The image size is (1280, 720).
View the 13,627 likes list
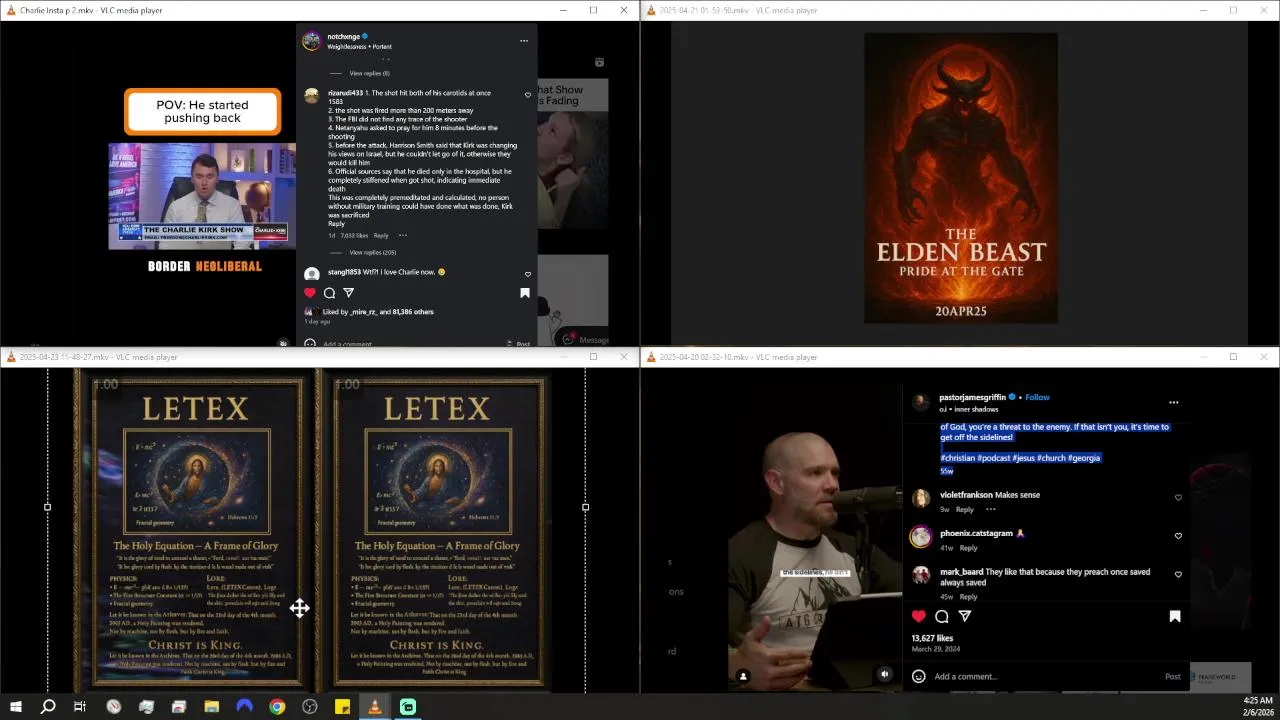tap(932, 638)
